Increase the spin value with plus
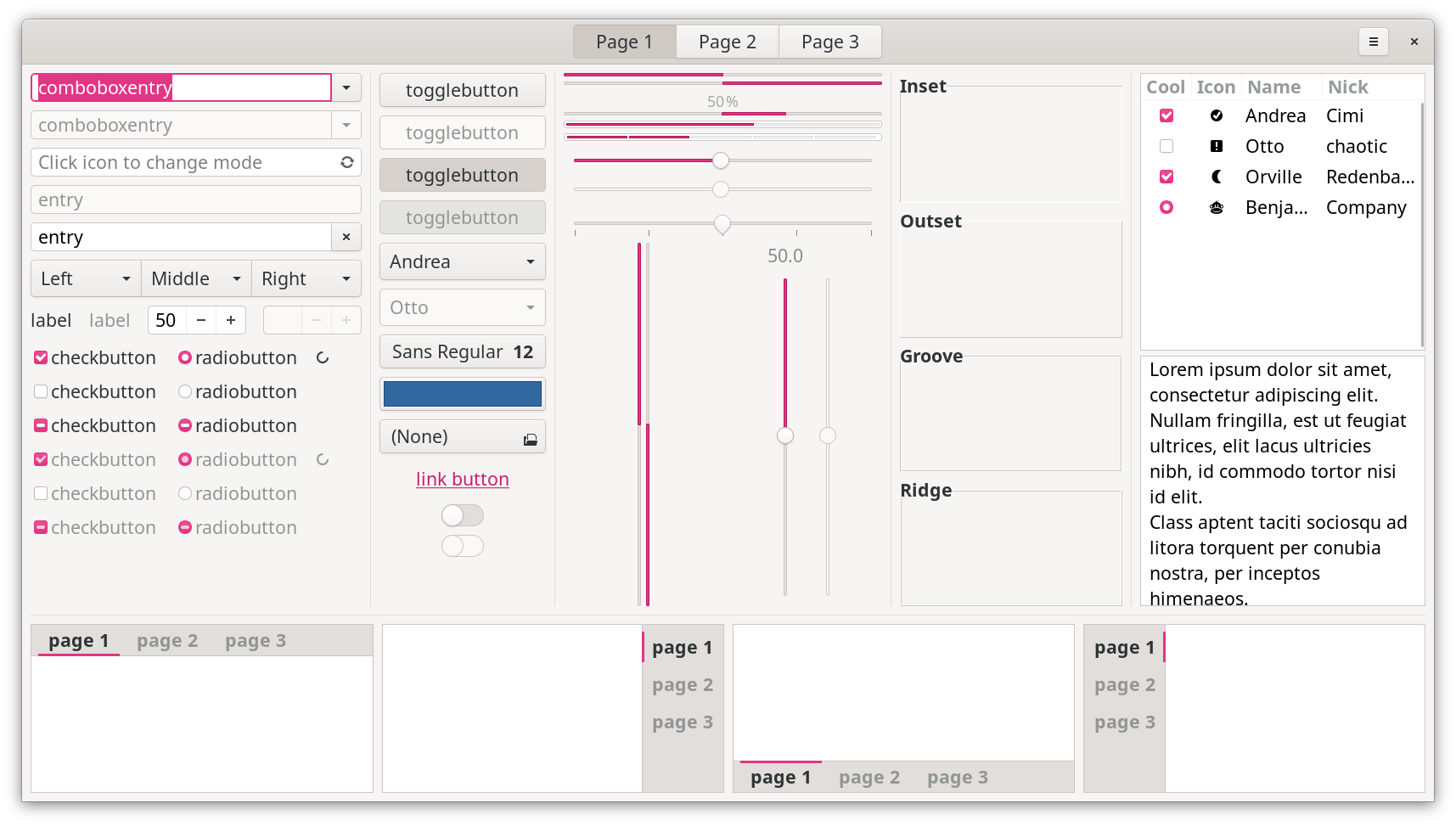The image size is (1456, 826). click(231, 320)
